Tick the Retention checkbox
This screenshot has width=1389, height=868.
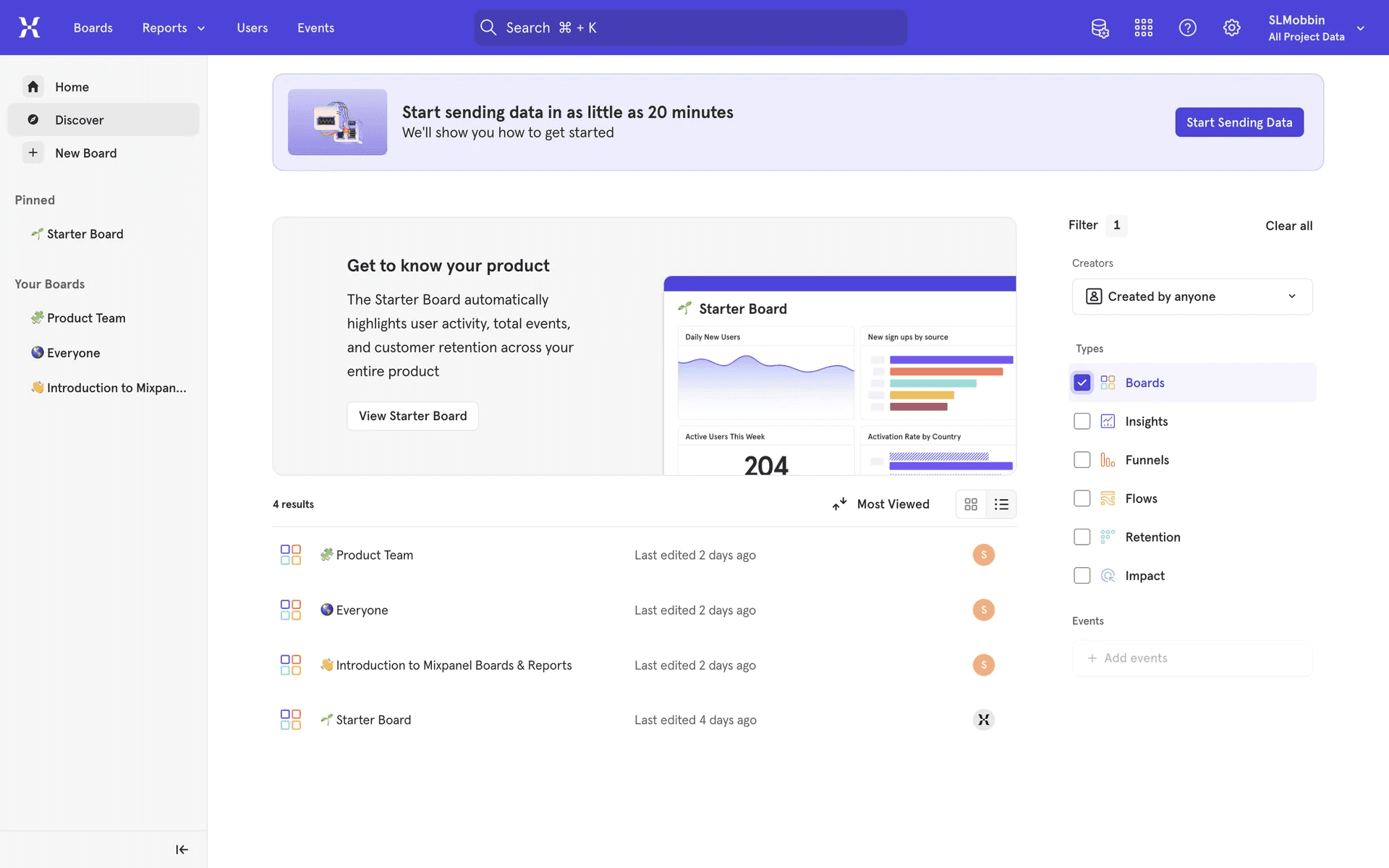(1082, 537)
